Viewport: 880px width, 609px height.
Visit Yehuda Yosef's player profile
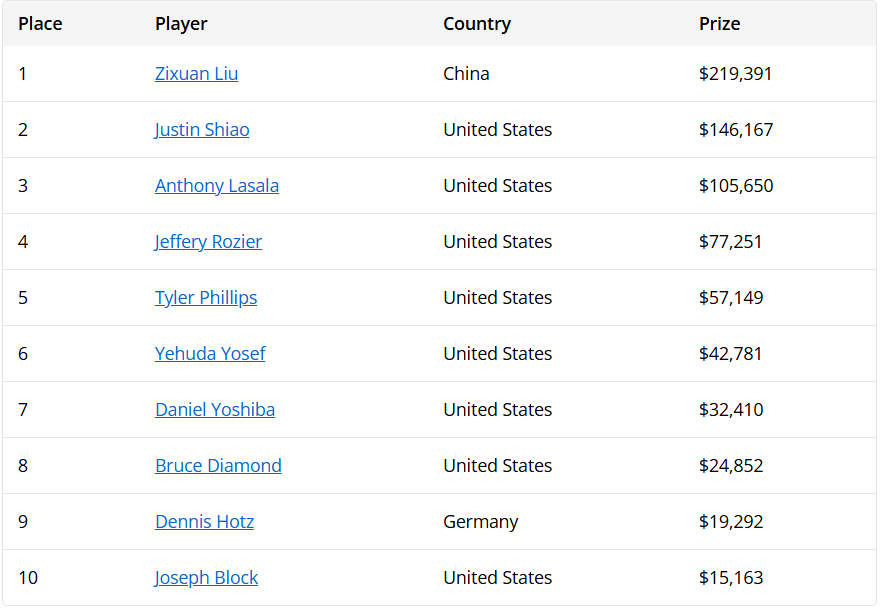[x=210, y=354]
